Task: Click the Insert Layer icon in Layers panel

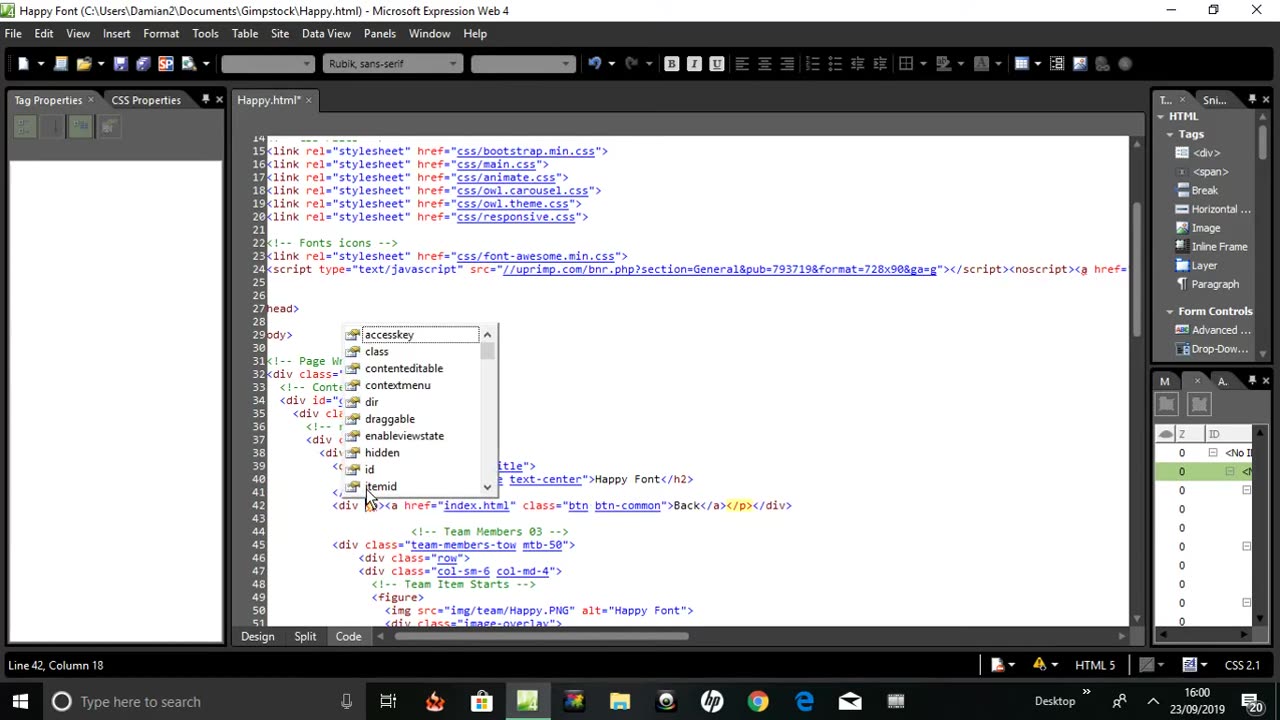Action: (x=1167, y=404)
